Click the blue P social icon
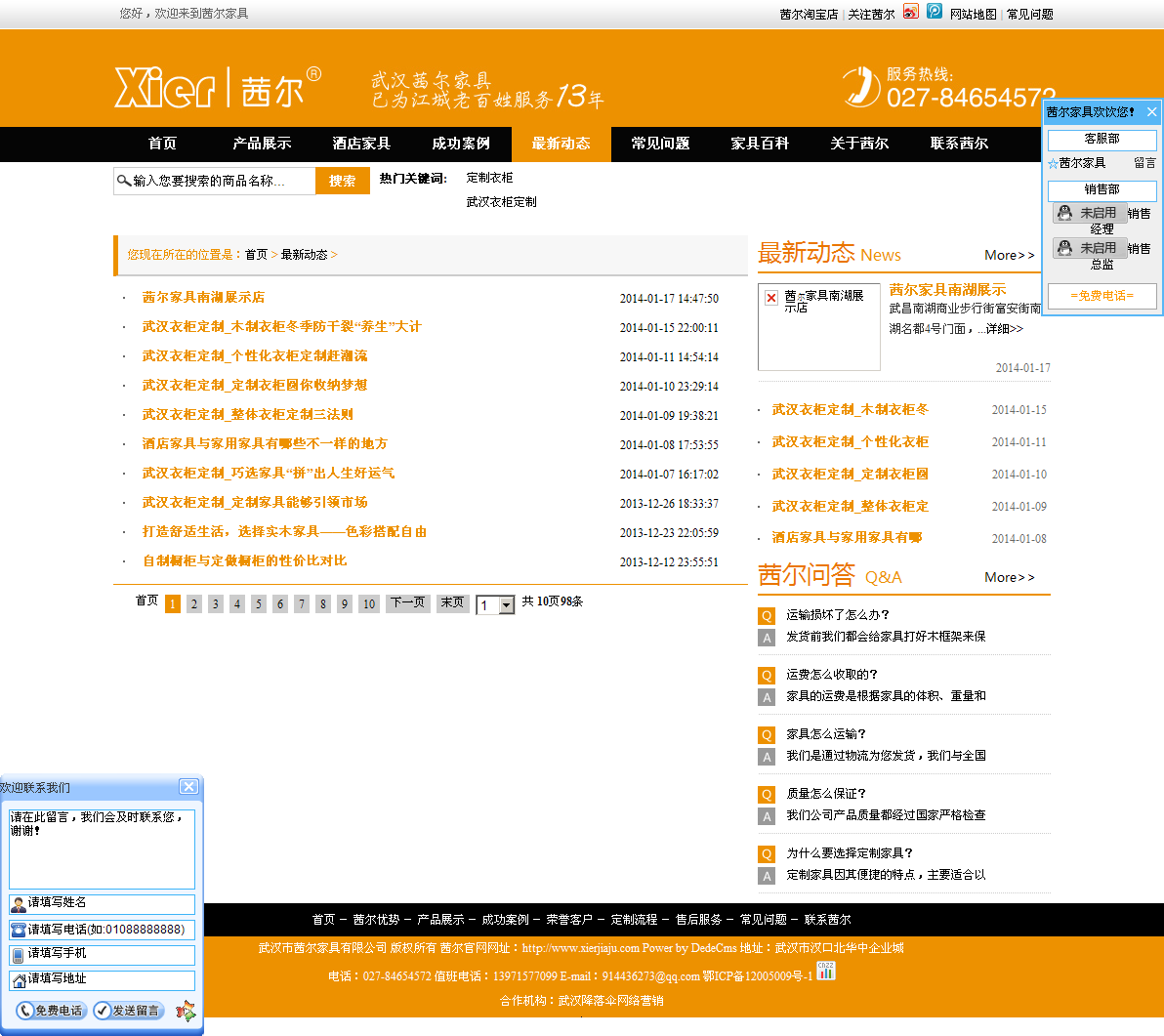This screenshot has width=1164, height=1036. [x=935, y=12]
